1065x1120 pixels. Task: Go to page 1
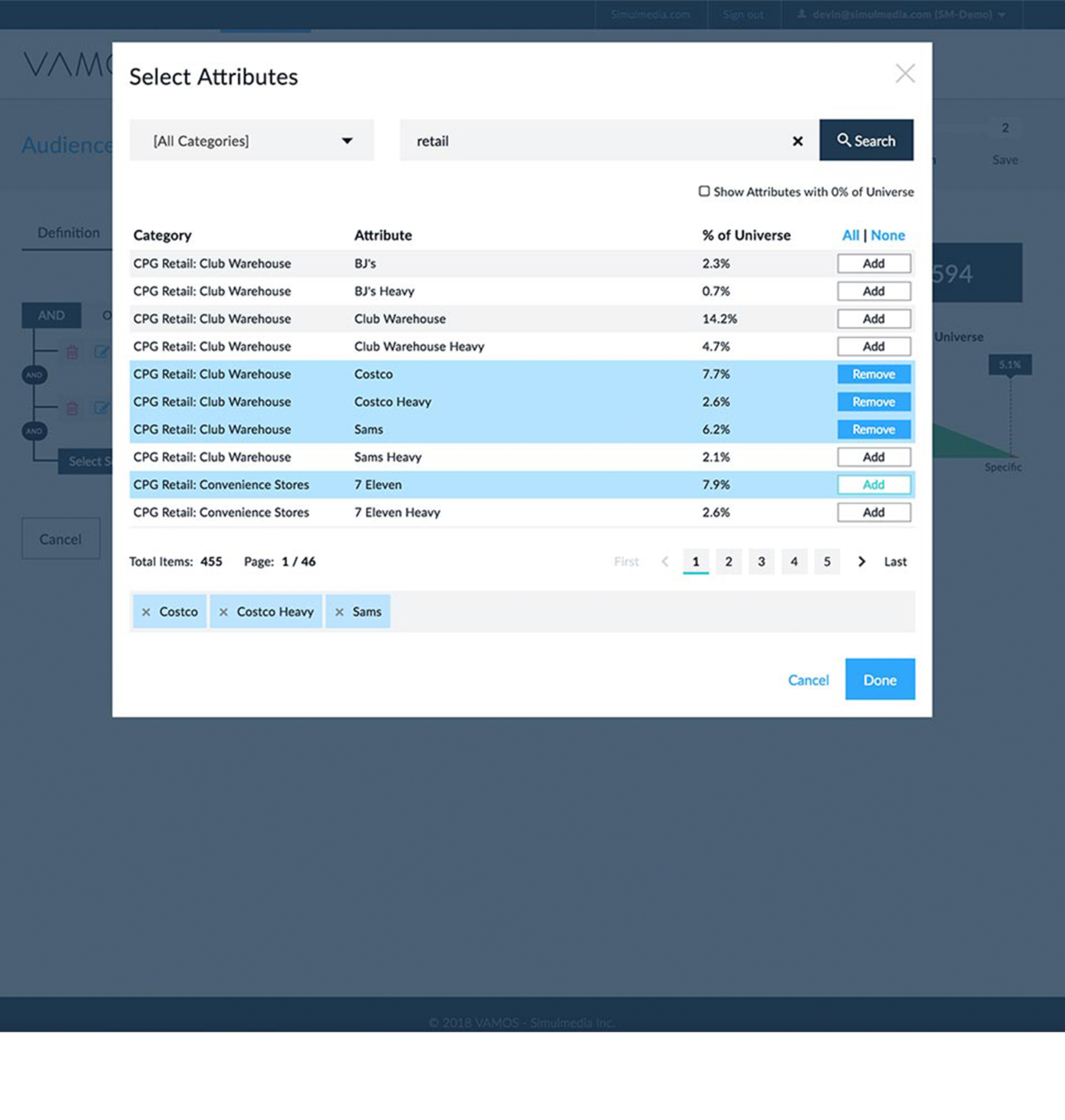click(696, 562)
